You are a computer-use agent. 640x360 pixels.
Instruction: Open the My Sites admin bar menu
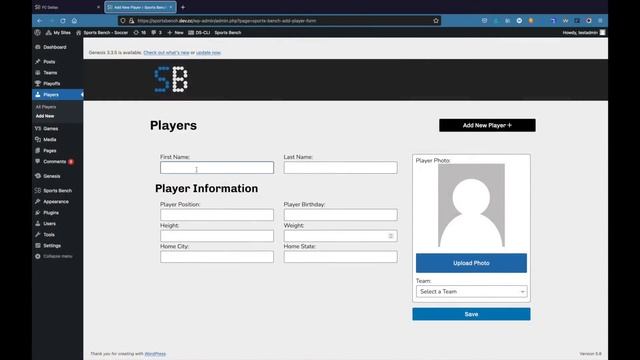click(58, 32)
